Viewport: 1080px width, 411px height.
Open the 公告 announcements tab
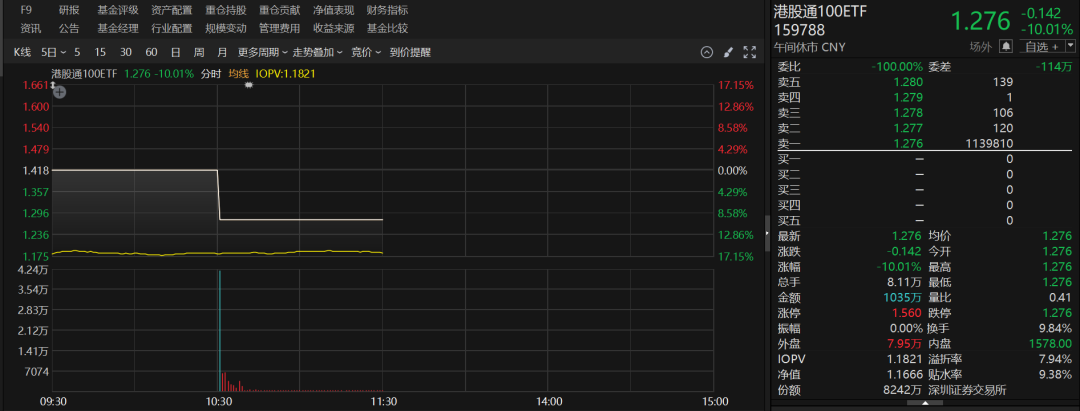pyautogui.click(x=69, y=28)
